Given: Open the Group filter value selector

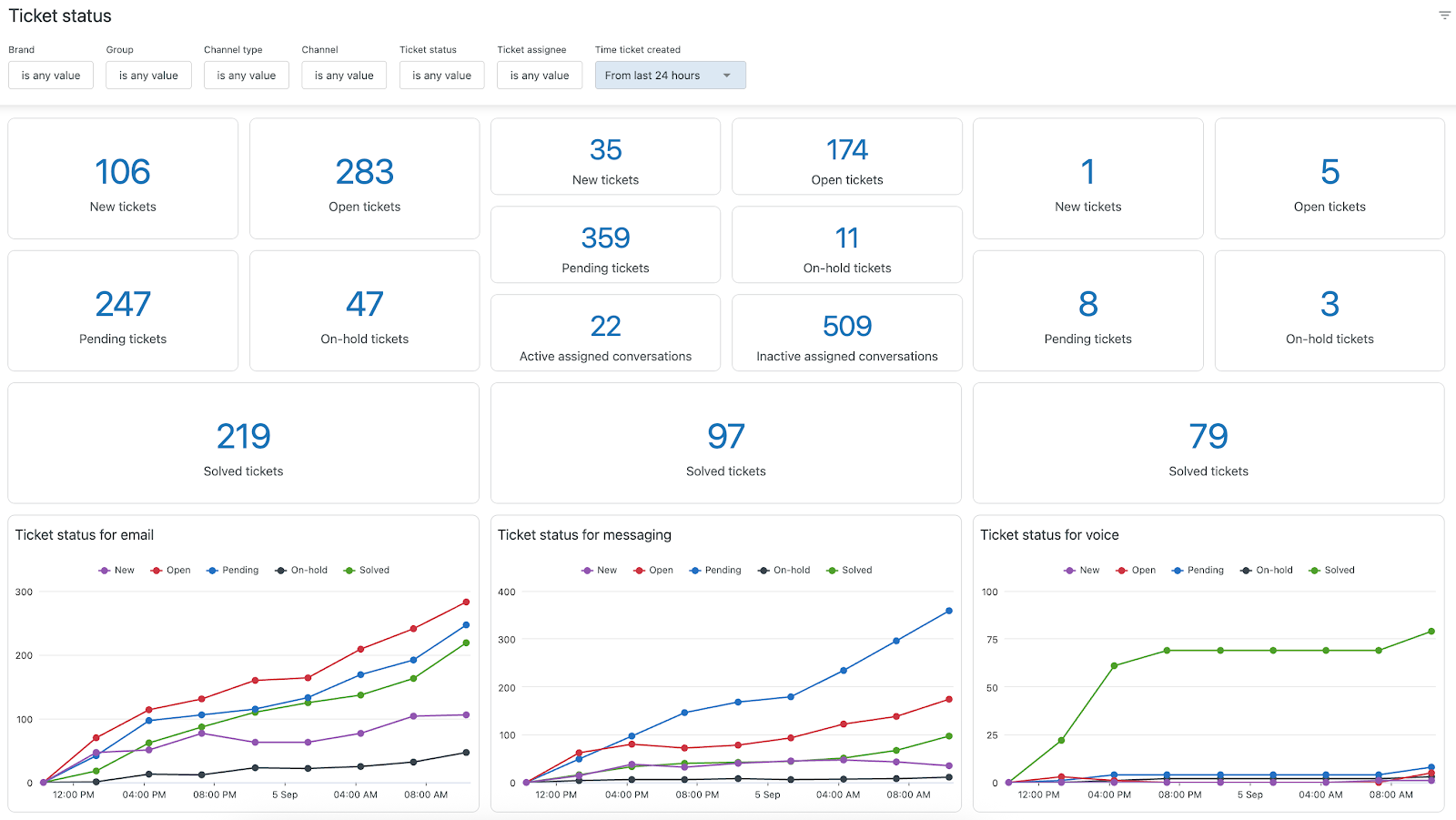Looking at the screenshot, I should [x=148, y=76].
